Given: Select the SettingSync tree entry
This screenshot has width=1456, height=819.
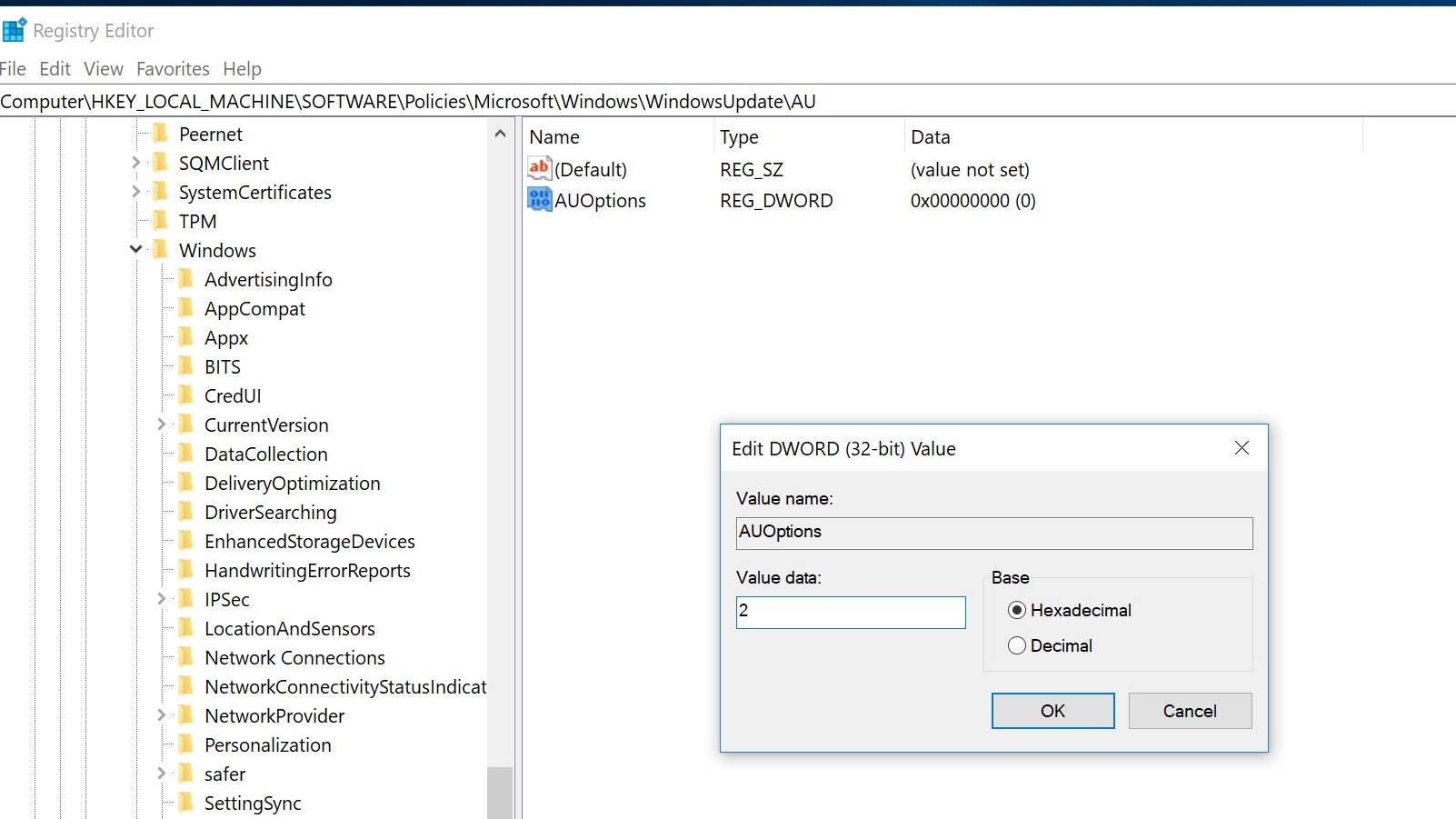Looking at the screenshot, I should [253, 803].
